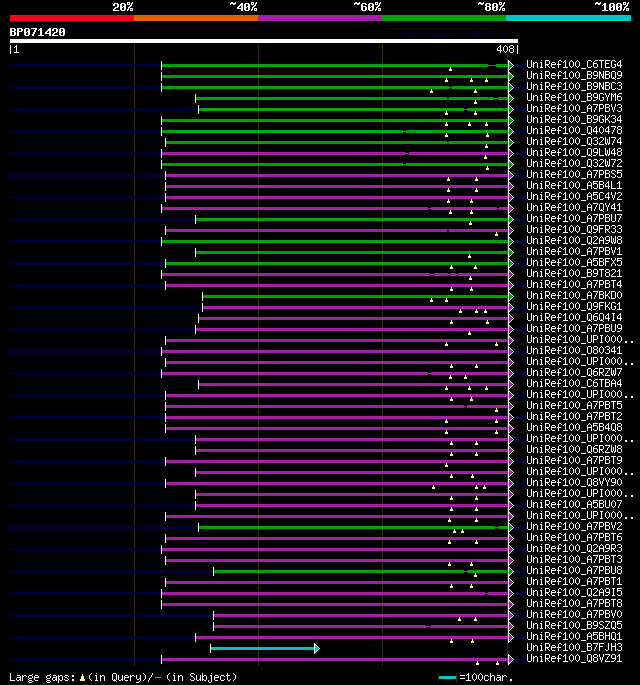Click the 408 end position label
This screenshot has width=640, height=685.
[505, 49]
